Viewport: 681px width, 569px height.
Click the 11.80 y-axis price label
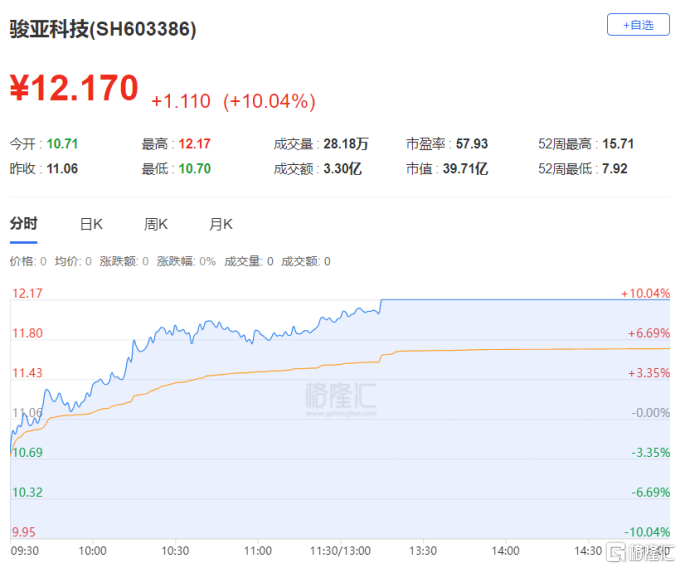coord(27,333)
